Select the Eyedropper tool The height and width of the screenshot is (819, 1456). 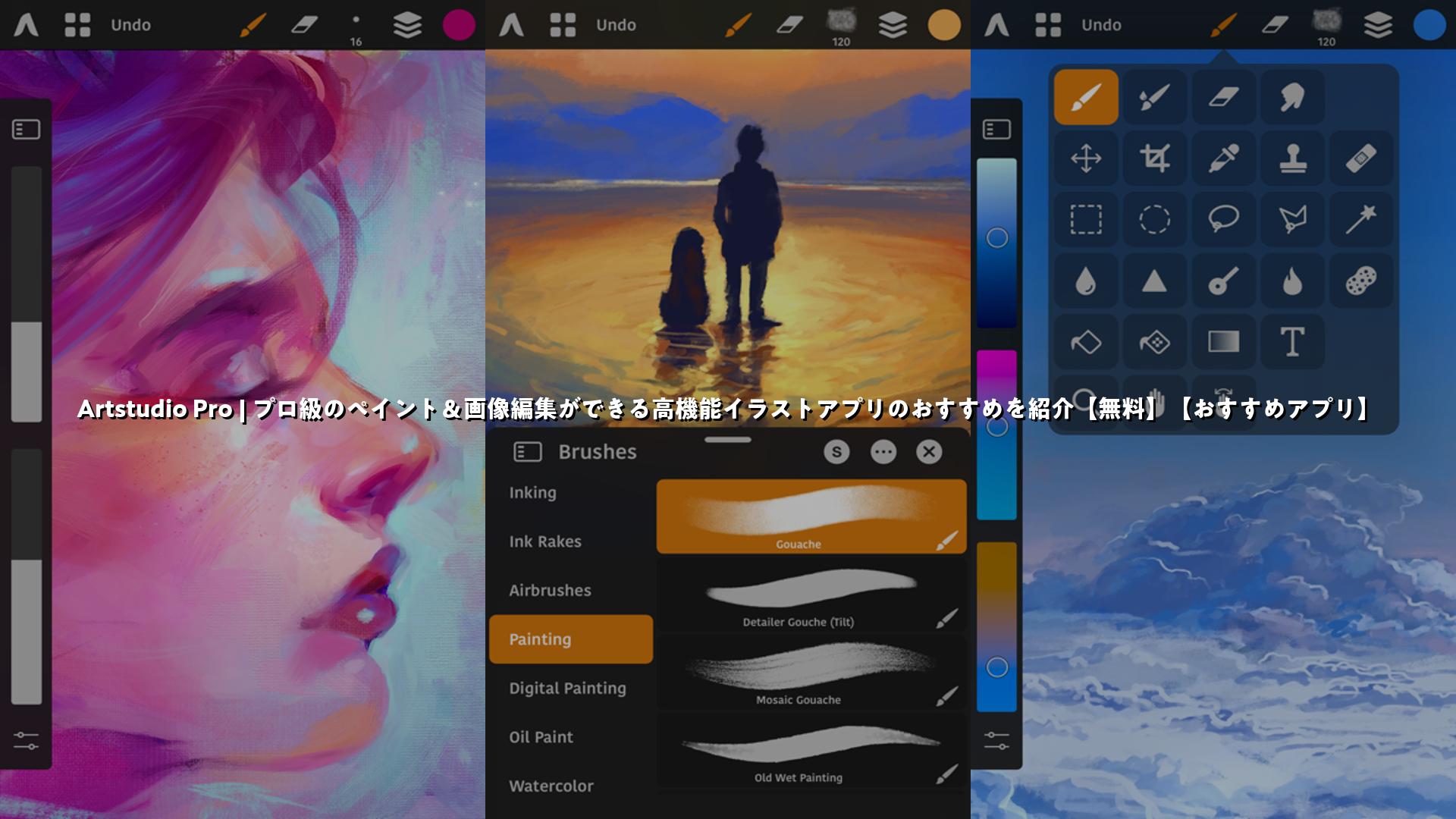pos(1223,158)
